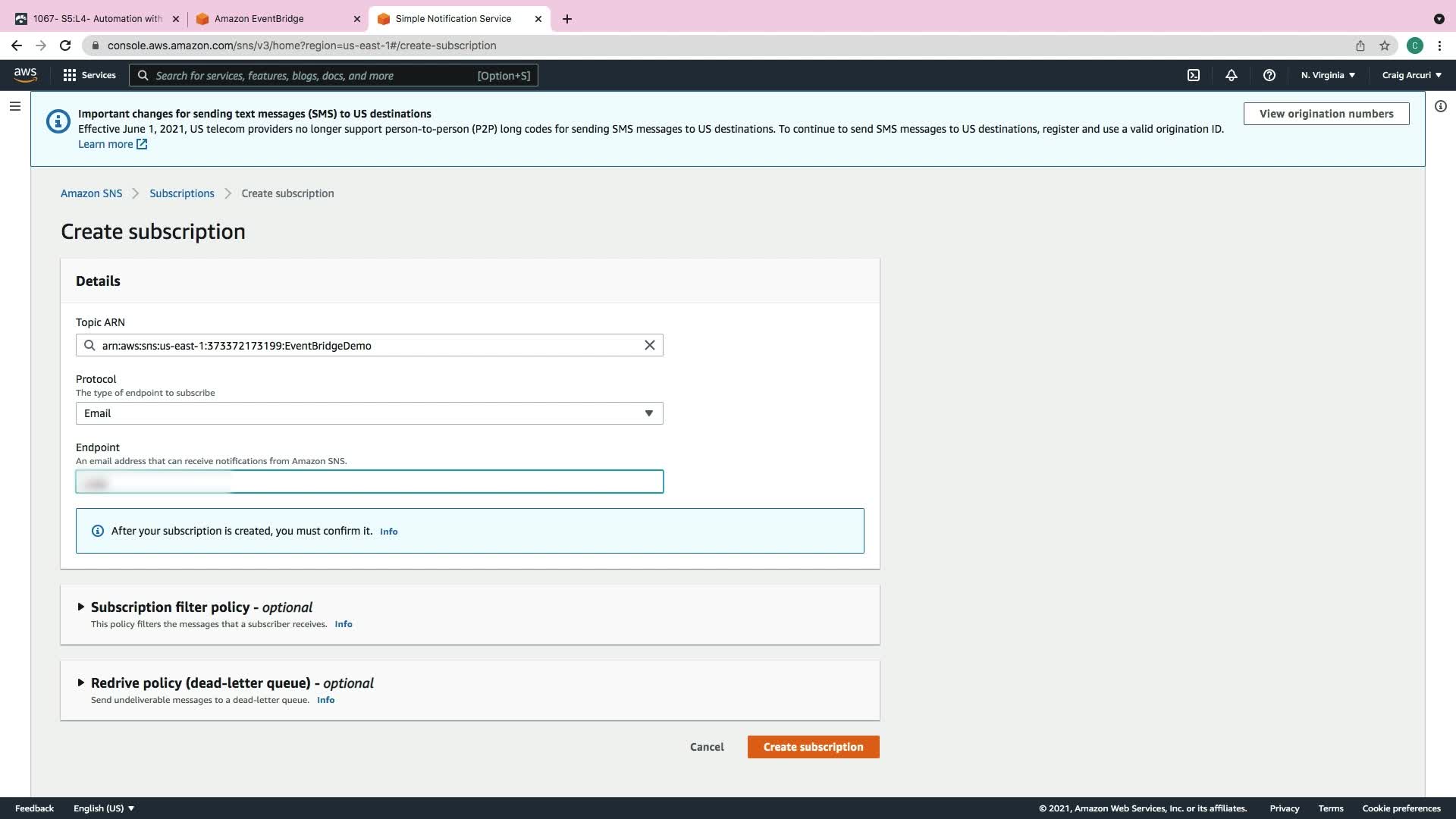Click the AWS logo home icon
The image size is (1456, 819).
click(25, 74)
